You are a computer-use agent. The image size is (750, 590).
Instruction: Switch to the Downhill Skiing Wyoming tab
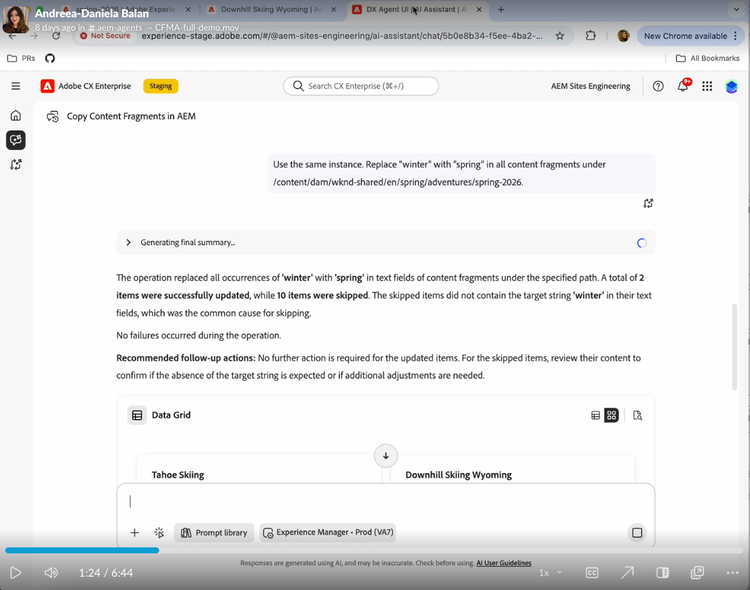point(272,10)
